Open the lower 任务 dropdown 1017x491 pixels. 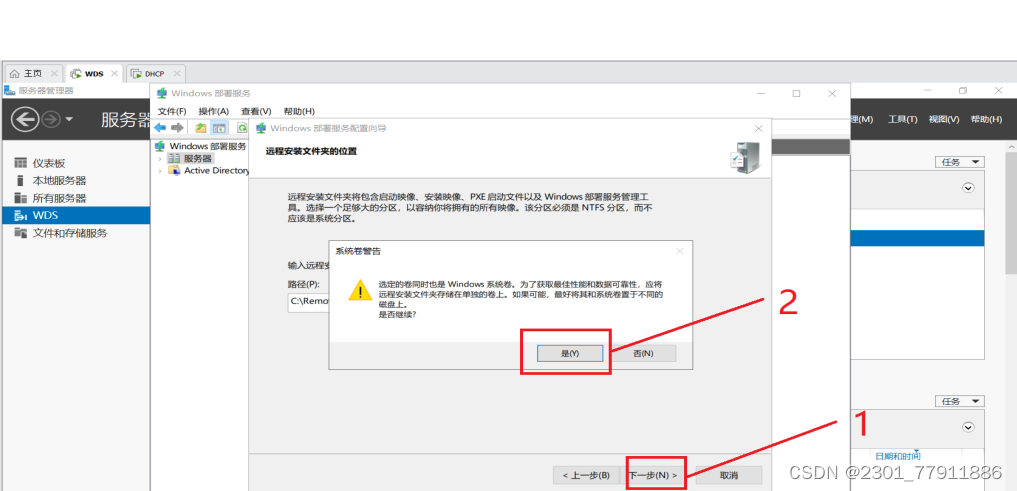coord(960,401)
